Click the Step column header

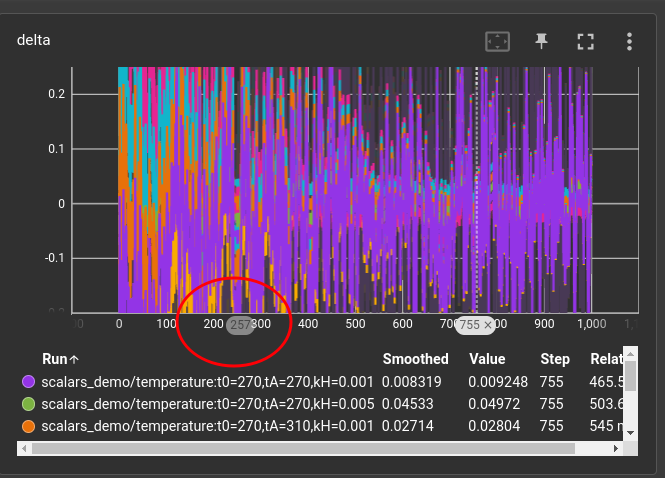(555, 359)
